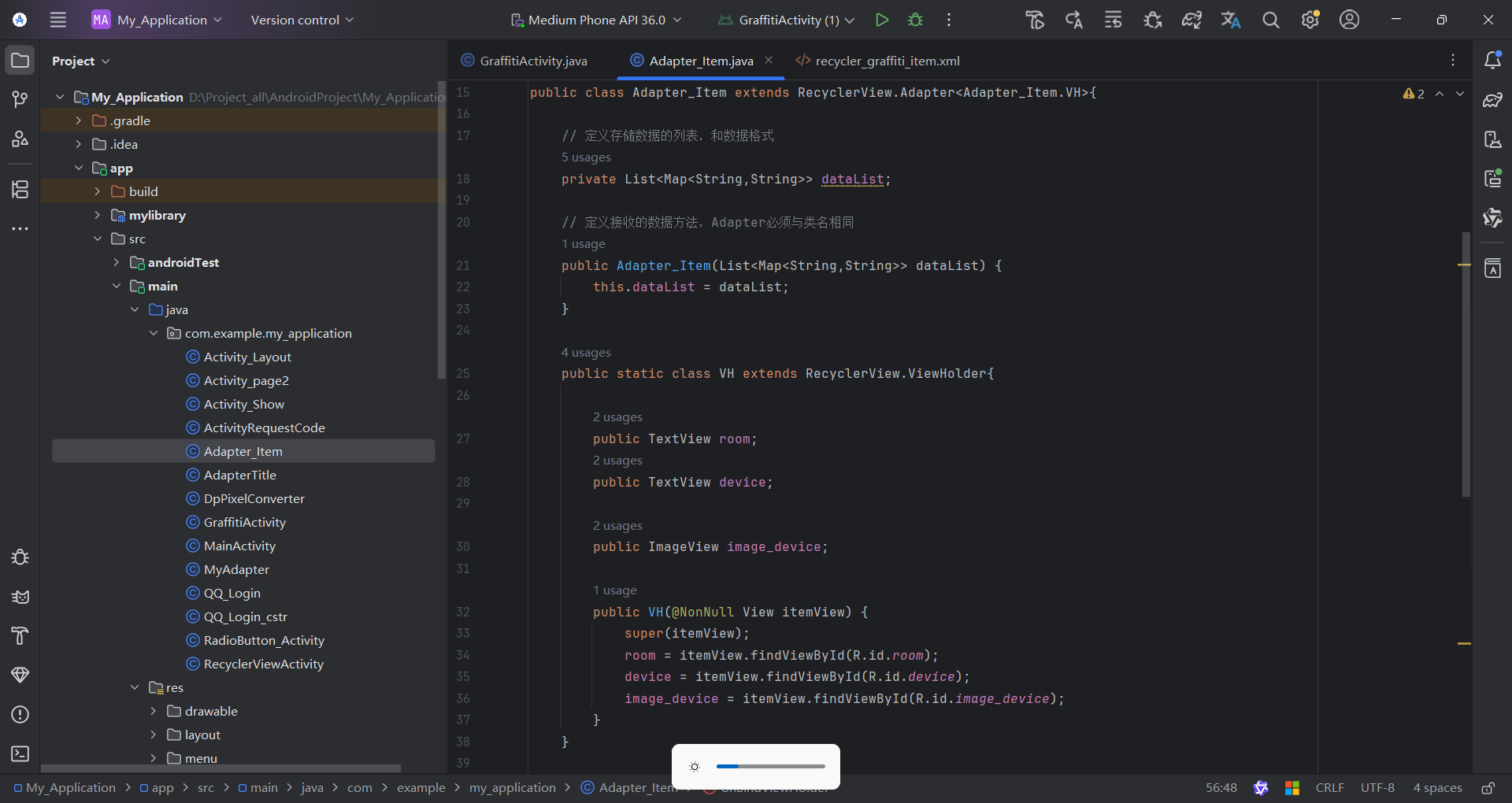Screen dimensions: 1512x803
Task: Switch to GraffitiActivity.java tab
Action: click(x=524, y=61)
